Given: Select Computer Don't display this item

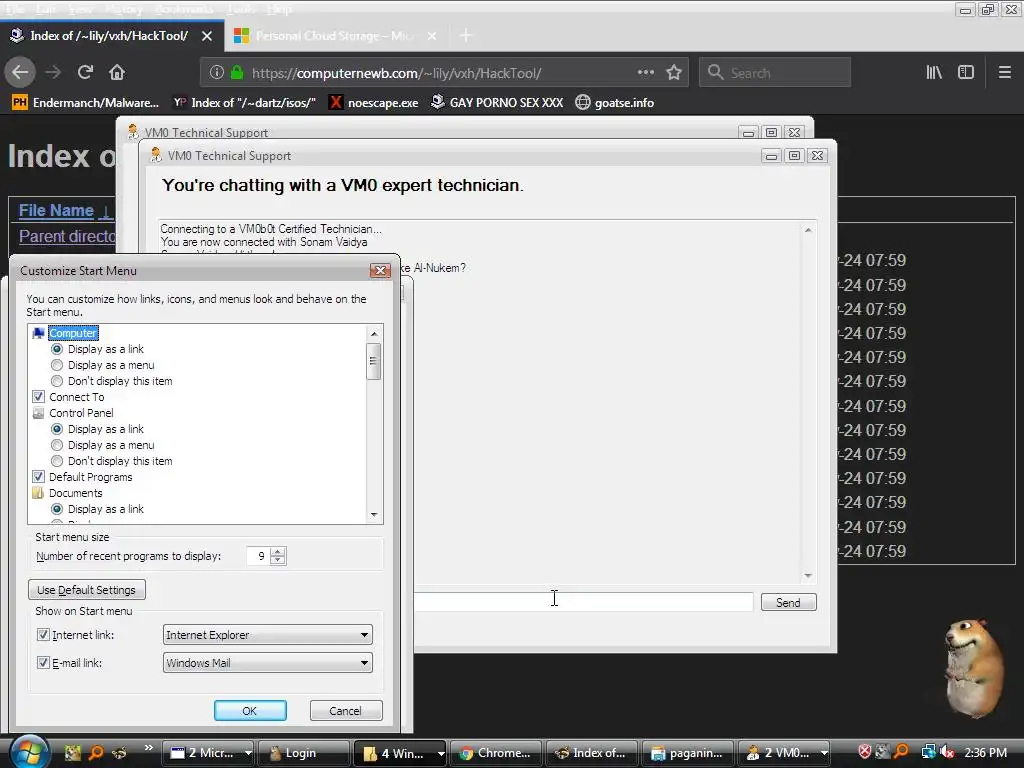Looking at the screenshot, I should coord(57,381).
